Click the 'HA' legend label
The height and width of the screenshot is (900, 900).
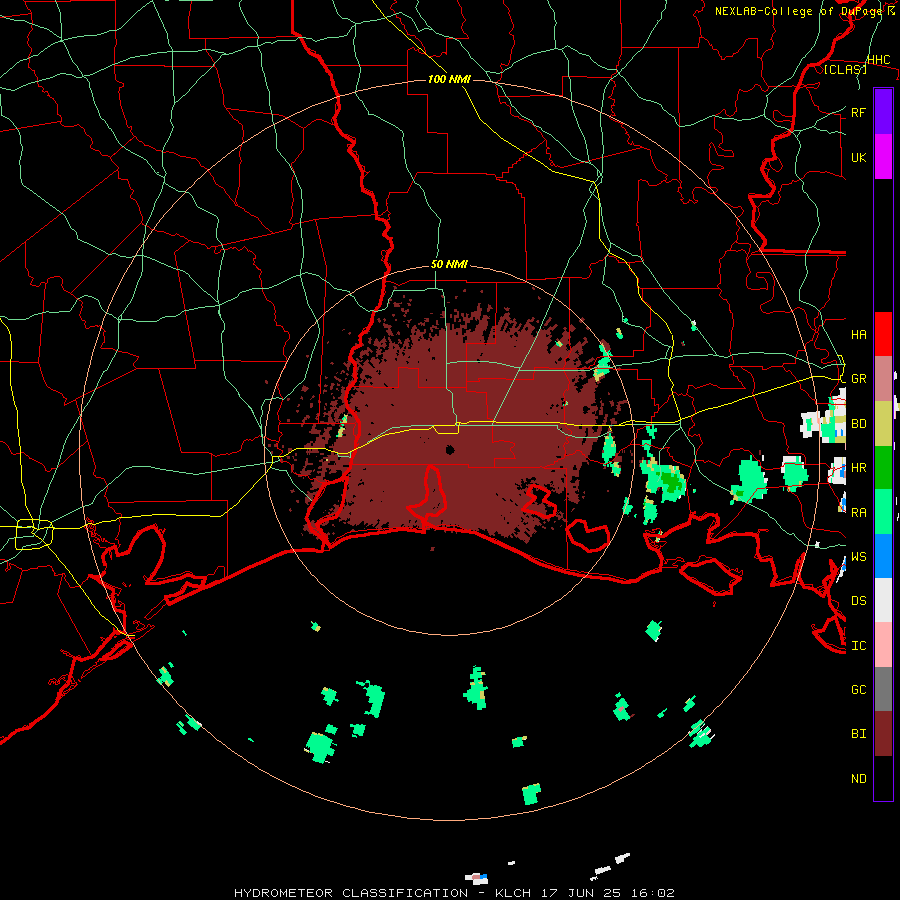click(x=858, y=334)
